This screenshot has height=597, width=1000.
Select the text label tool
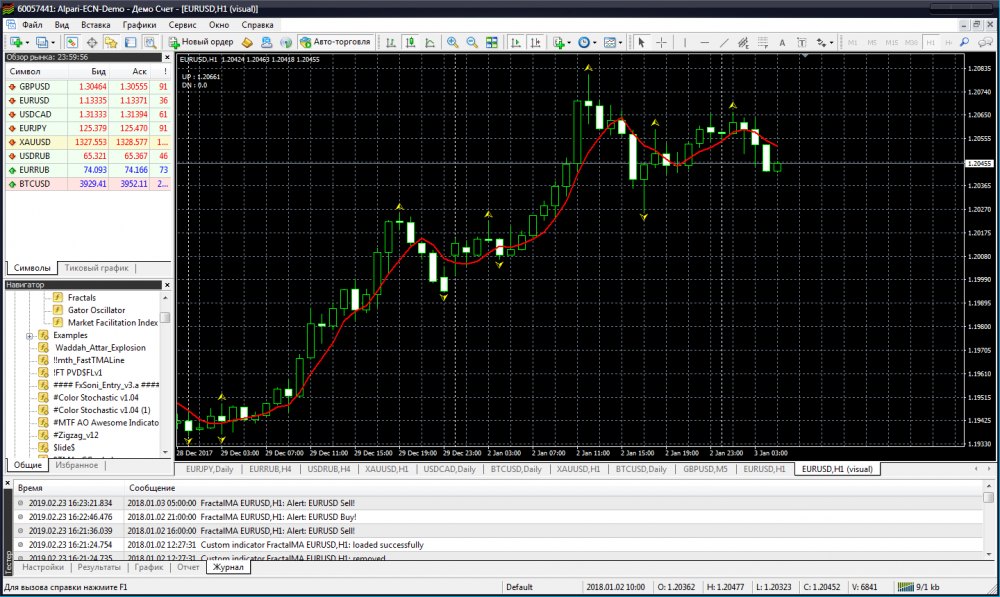point(802,42)
